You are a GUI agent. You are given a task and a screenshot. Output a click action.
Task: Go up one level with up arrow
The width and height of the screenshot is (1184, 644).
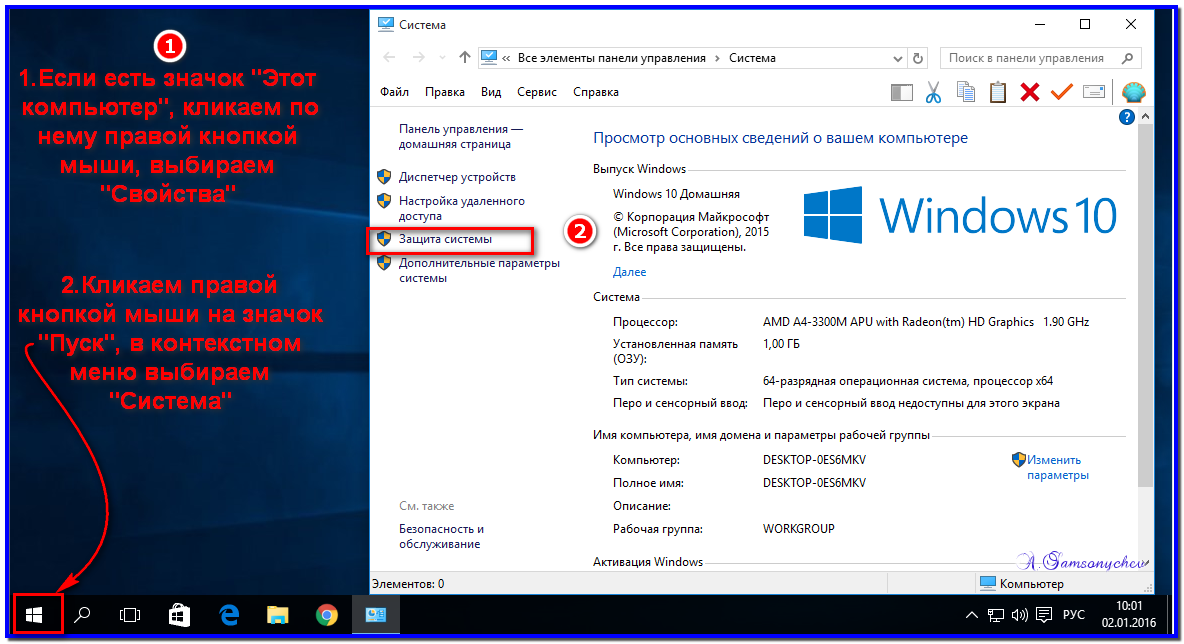464,57
